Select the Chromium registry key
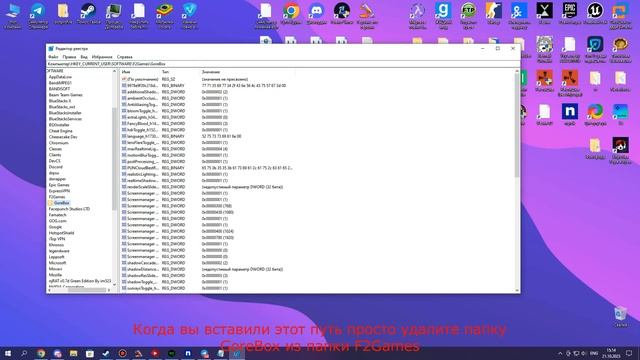This screenshot has width=640, height=360. [x=58, y=143]
